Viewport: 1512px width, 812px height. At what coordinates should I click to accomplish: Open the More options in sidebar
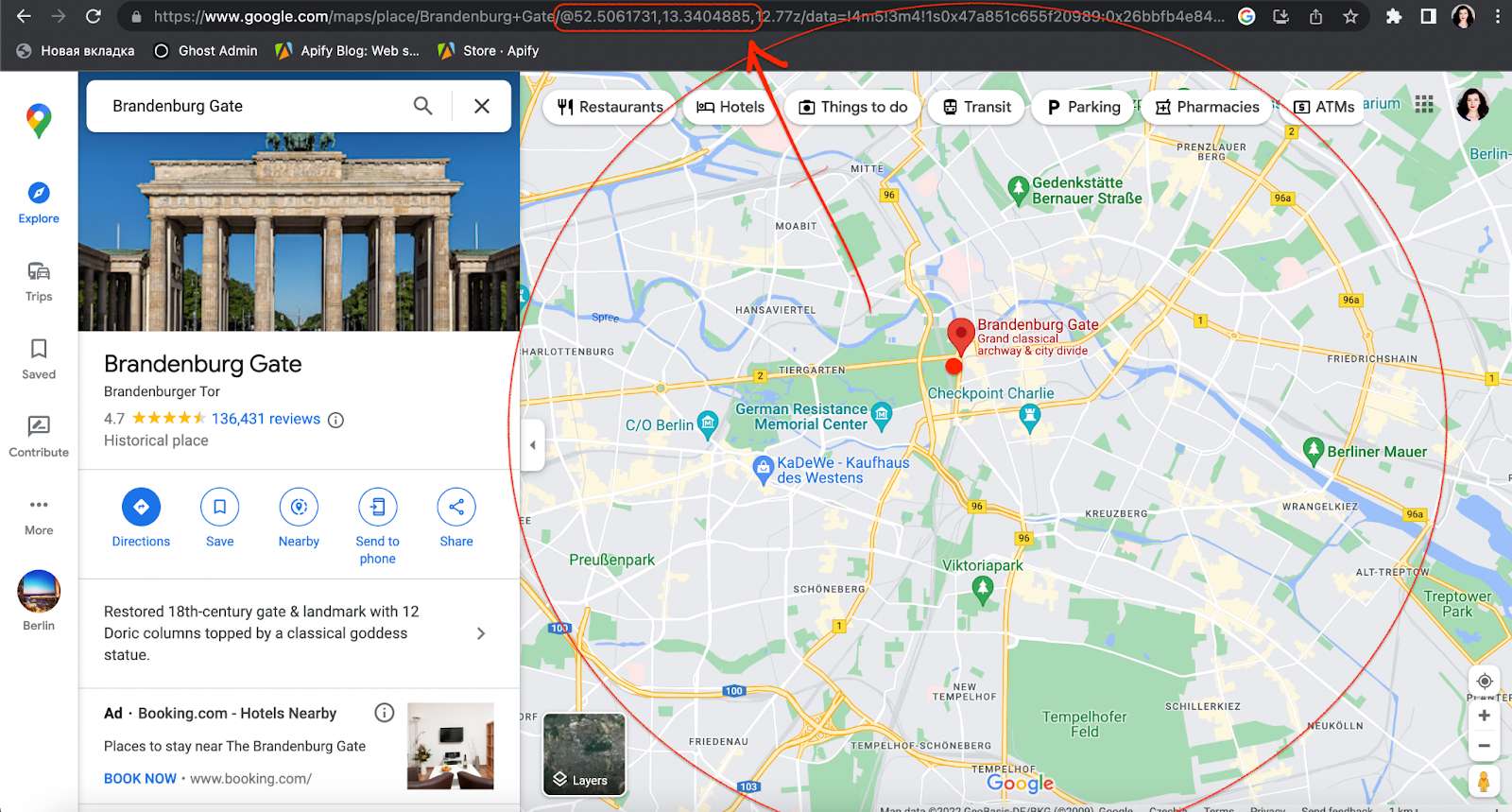pyautogui.click(x=39, y=516)
